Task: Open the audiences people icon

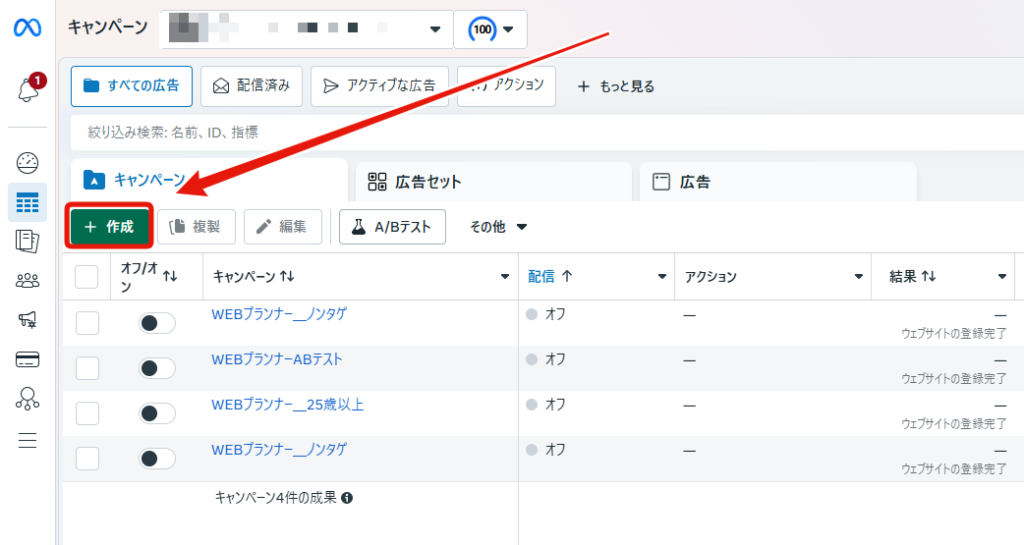Action: pos(28,281)
